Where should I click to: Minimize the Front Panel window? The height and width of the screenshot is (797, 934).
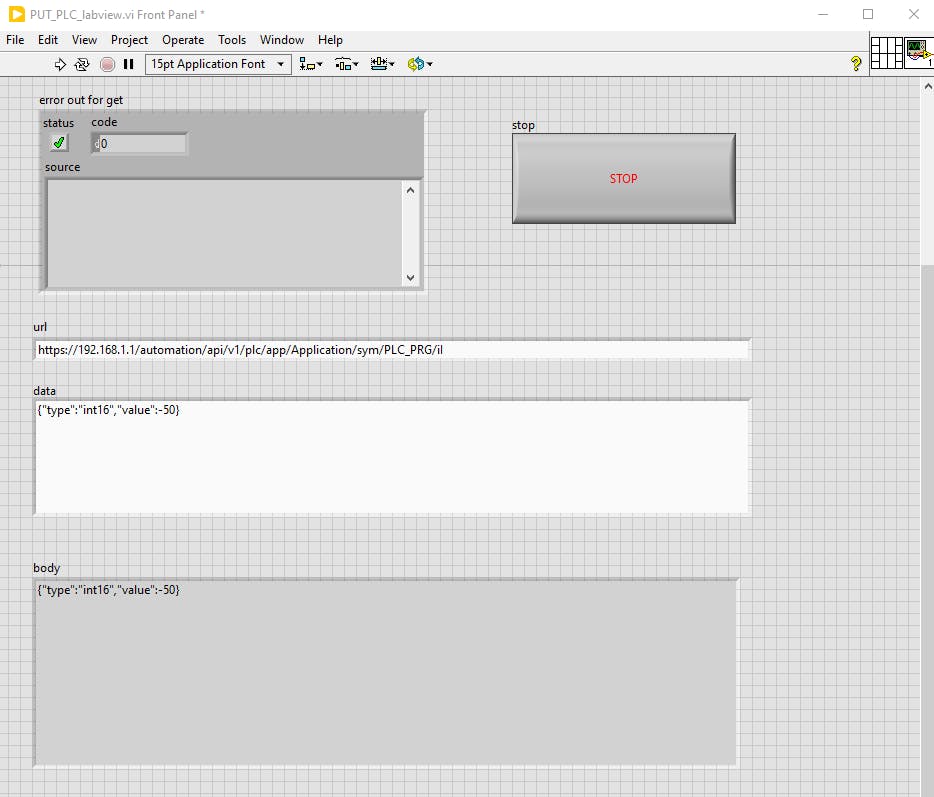(x=823, y=14)
